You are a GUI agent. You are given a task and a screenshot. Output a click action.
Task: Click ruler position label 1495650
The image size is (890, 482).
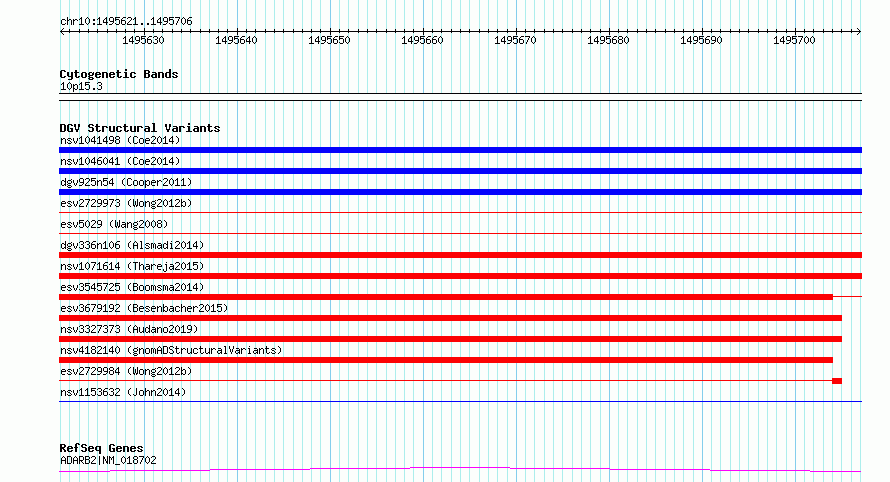point(329,40)
